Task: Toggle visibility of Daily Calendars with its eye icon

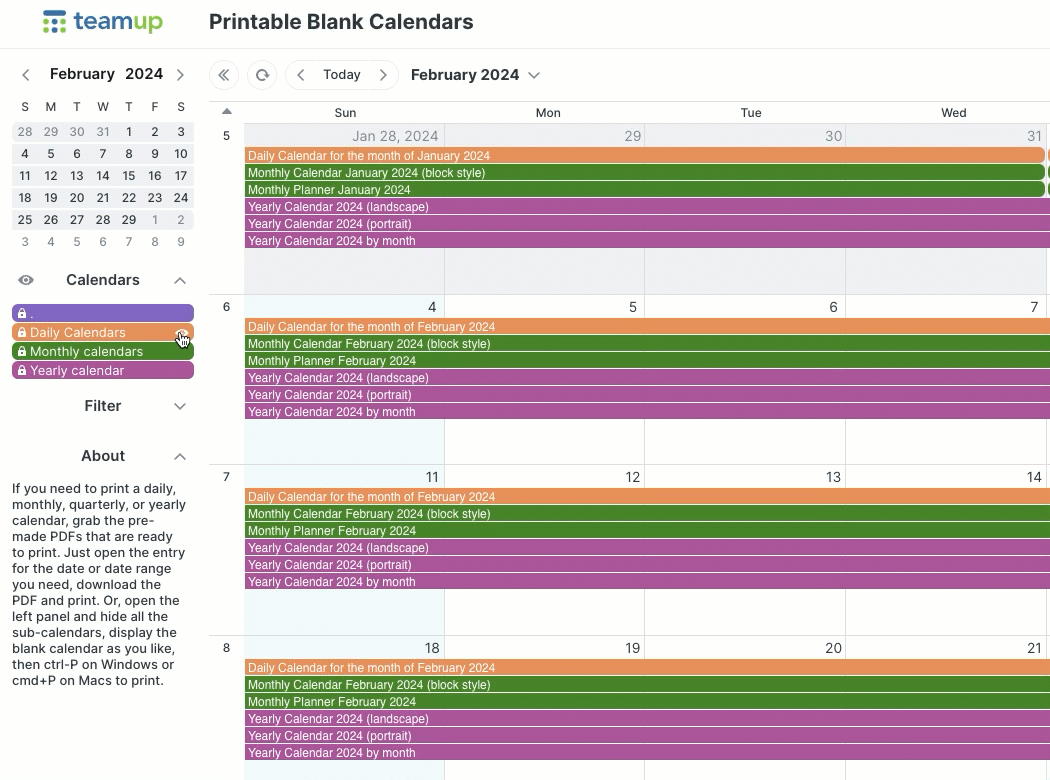Action: pos(183,332)
